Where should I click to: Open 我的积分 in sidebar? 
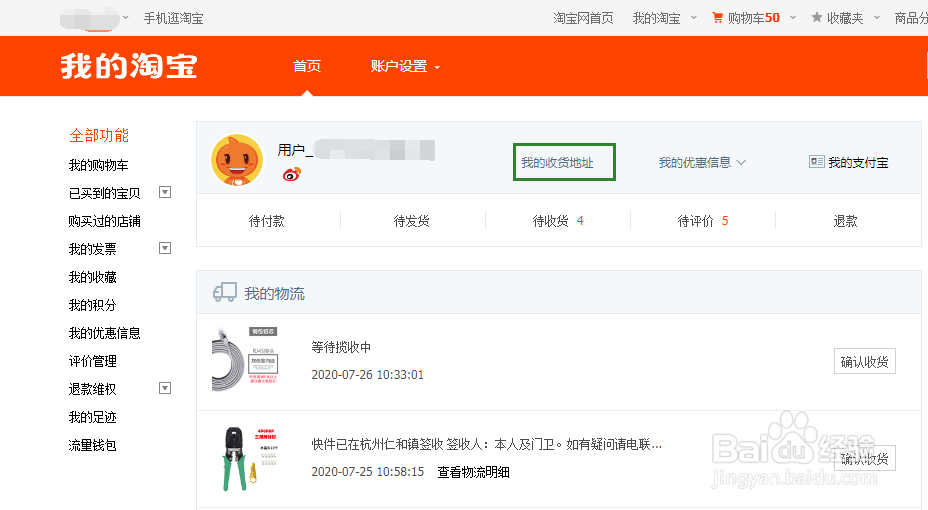click(92, 305)
